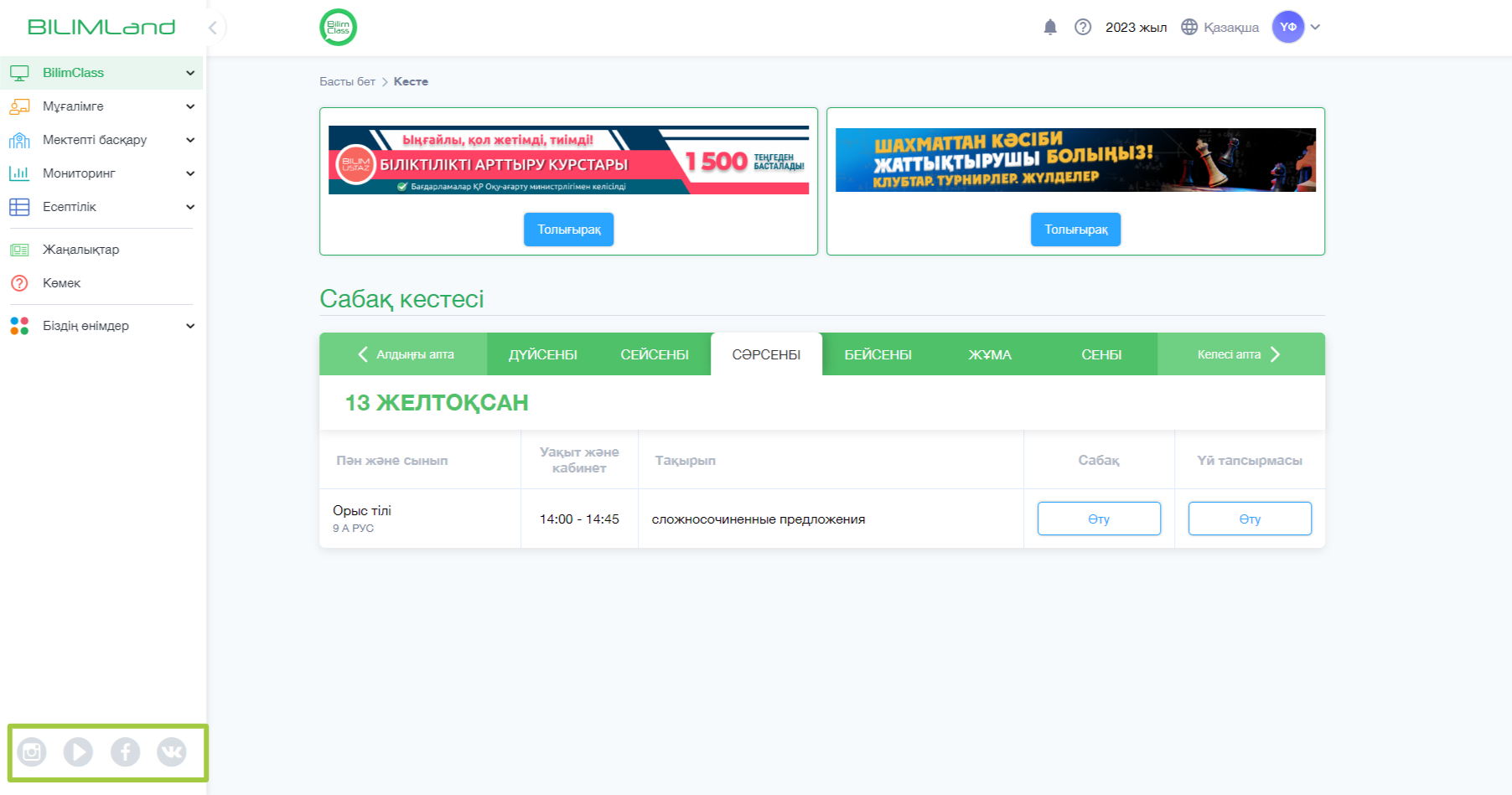Open the УФ user avatar
The height and width of the screenshot is (795, 1512).
pos(1288,27)
